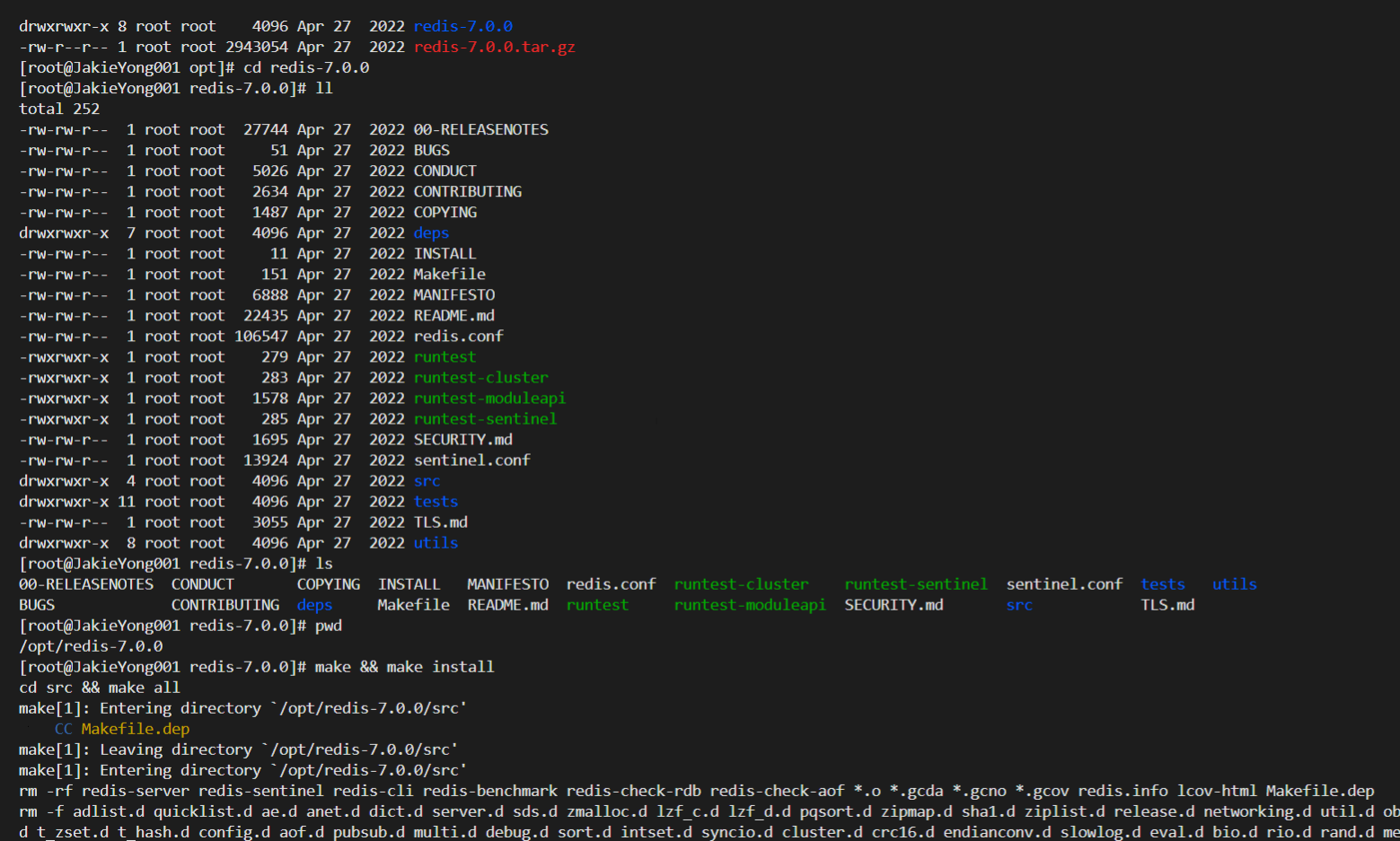Screen dimensions: 1400x841
Task: Click the blue src directory in long listing
Action: coord(427,480)
